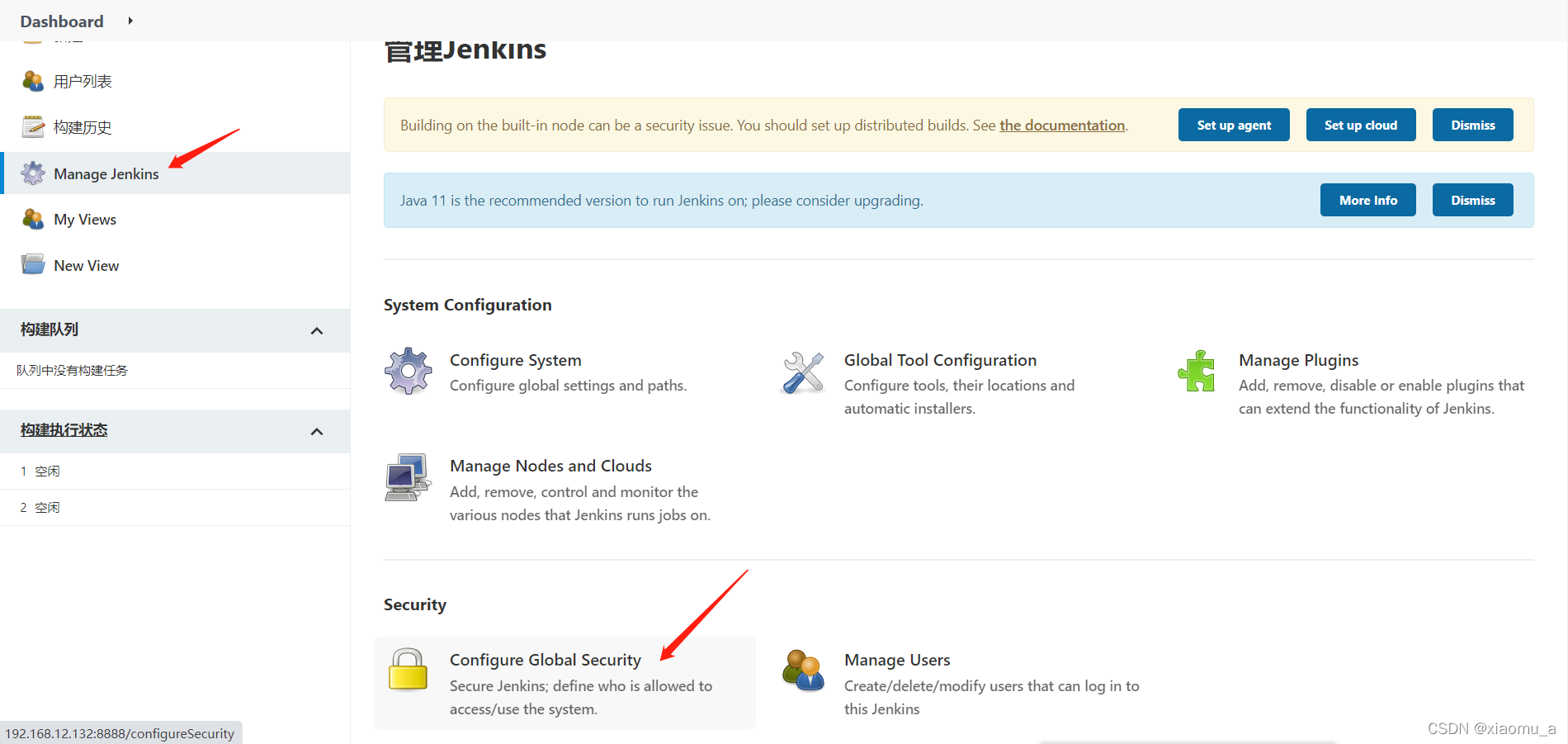Click the 构建历史 notepad icon
Screen dimensions: 1568x744
click(33, 126)
